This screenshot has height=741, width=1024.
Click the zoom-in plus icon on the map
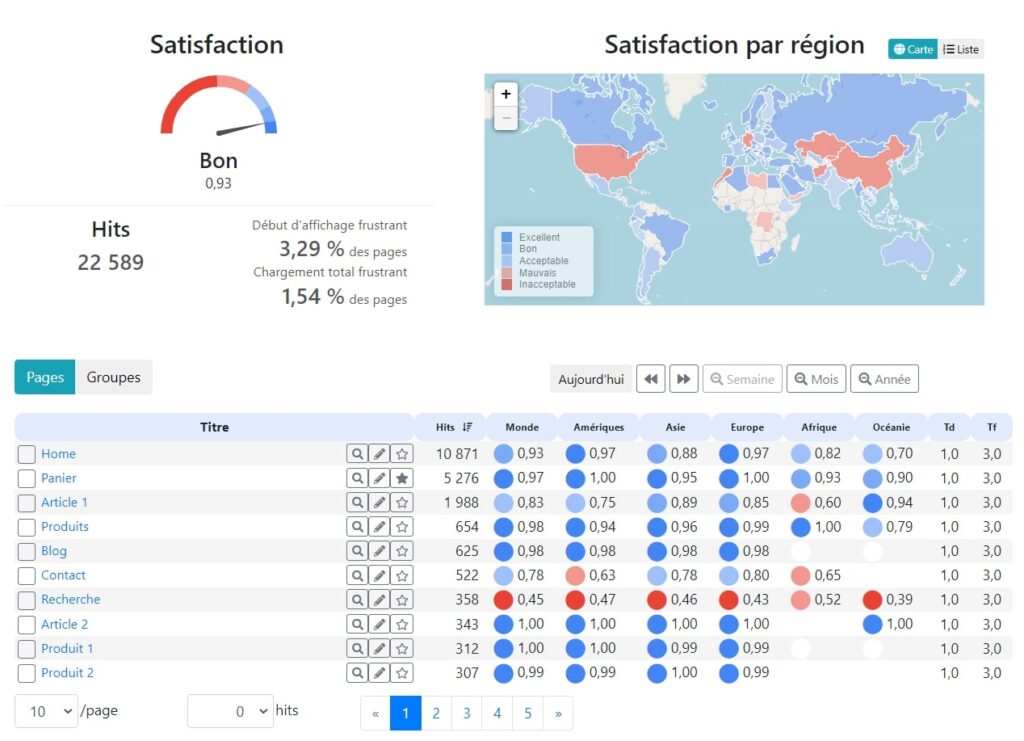click(506, 93)
